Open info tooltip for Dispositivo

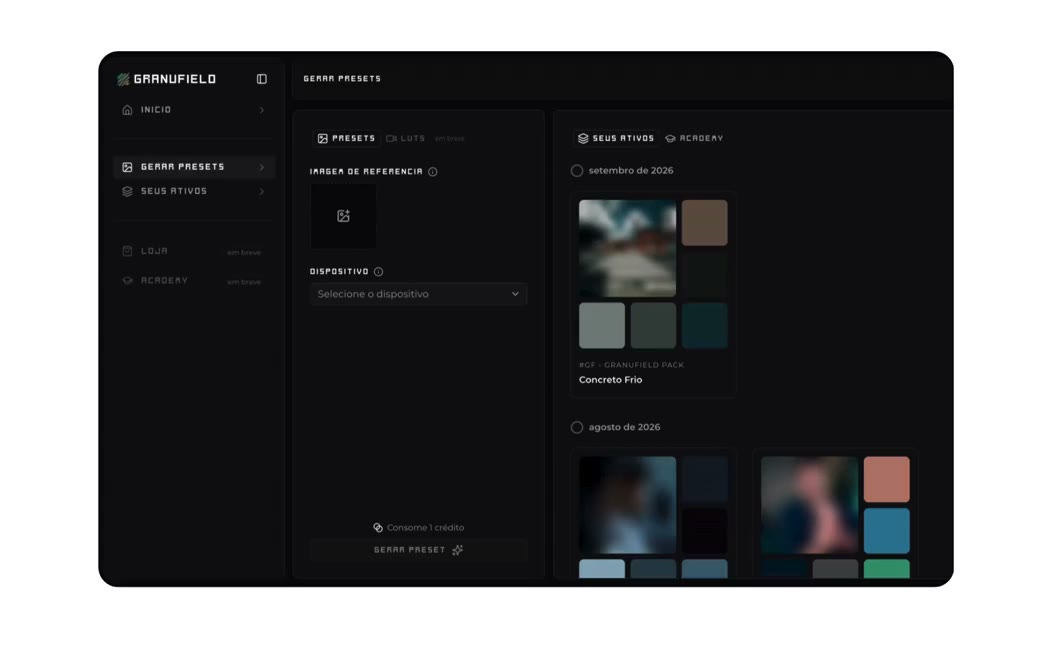378,272
